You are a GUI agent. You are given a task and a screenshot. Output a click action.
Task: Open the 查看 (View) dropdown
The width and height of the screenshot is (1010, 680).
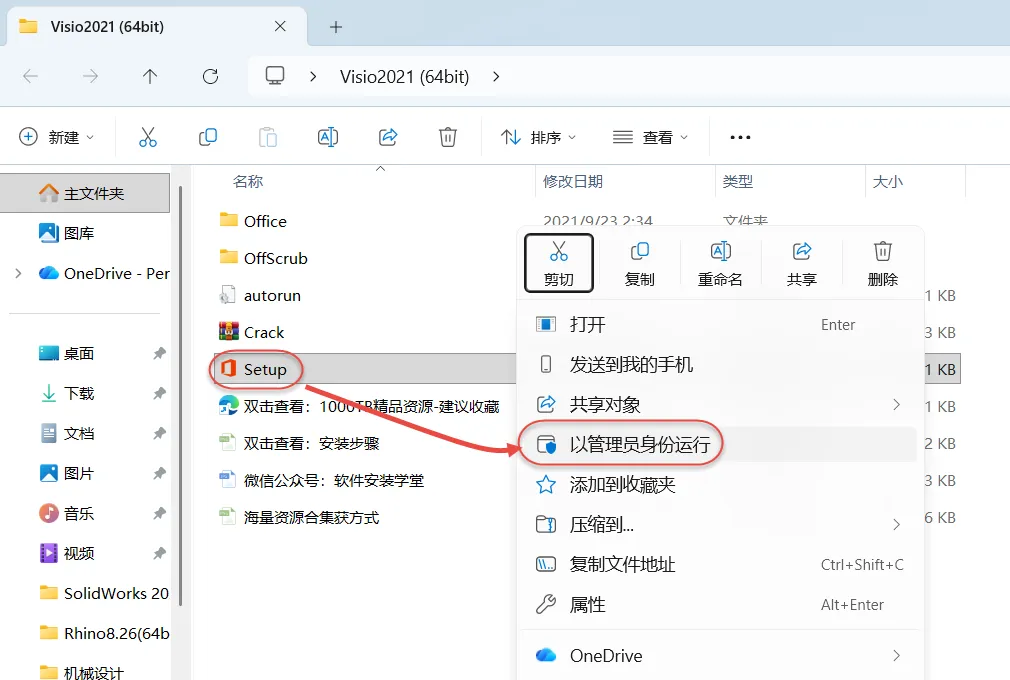pos(651,137)
